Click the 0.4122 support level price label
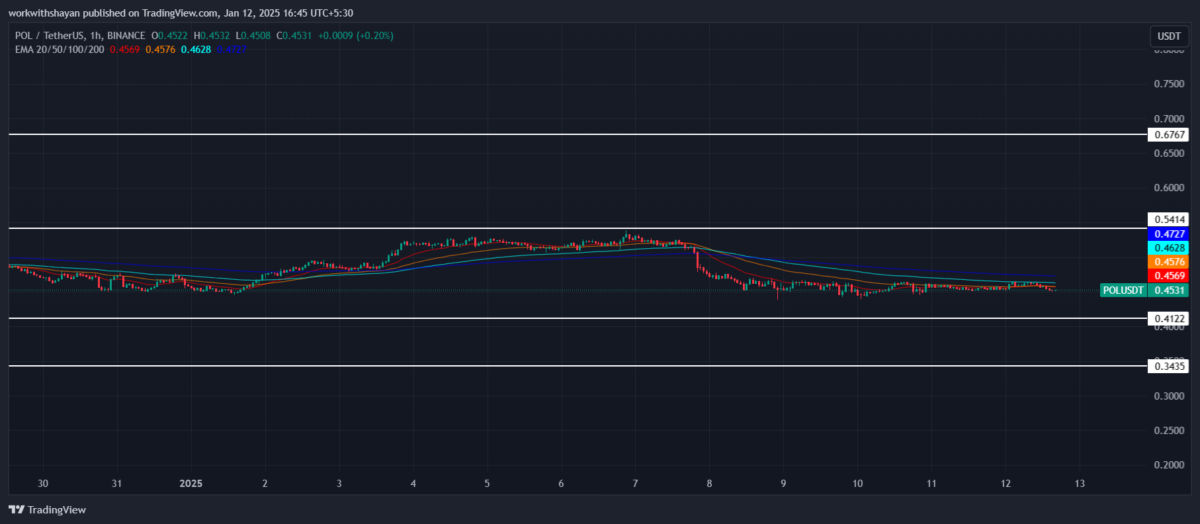Viewport: 1200px width, 524px height. click(1170, 319)
